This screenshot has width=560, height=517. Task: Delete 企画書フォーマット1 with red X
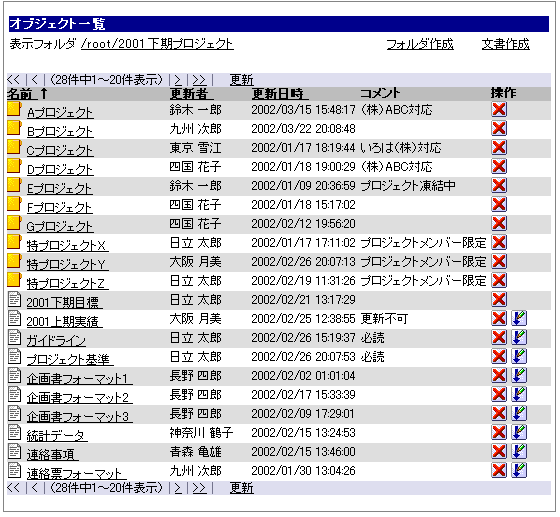499,376
